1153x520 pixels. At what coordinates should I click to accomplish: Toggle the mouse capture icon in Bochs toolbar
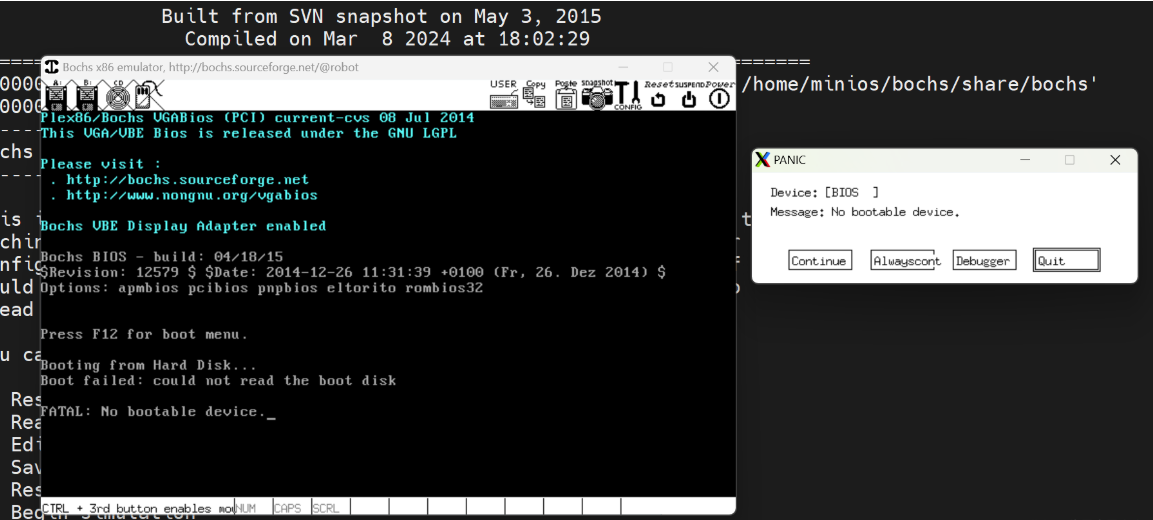point(147,95)
